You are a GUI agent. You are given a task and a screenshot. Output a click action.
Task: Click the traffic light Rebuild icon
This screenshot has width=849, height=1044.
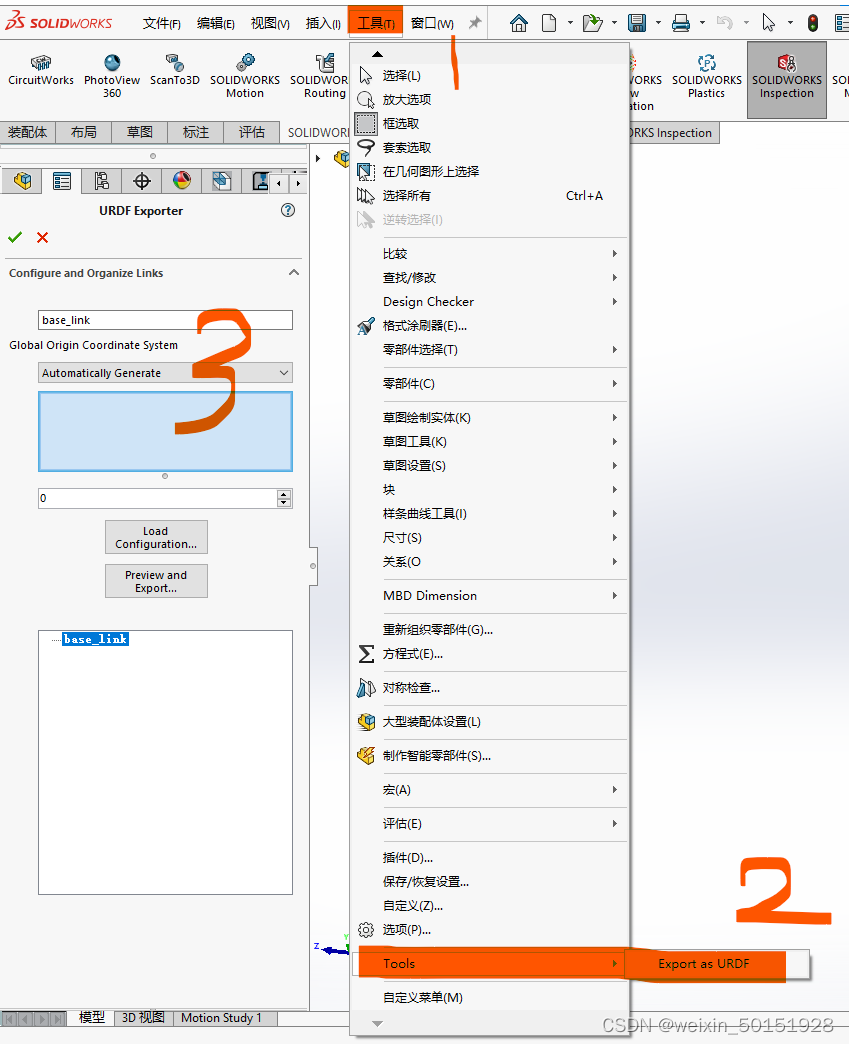tap(813, 23)
